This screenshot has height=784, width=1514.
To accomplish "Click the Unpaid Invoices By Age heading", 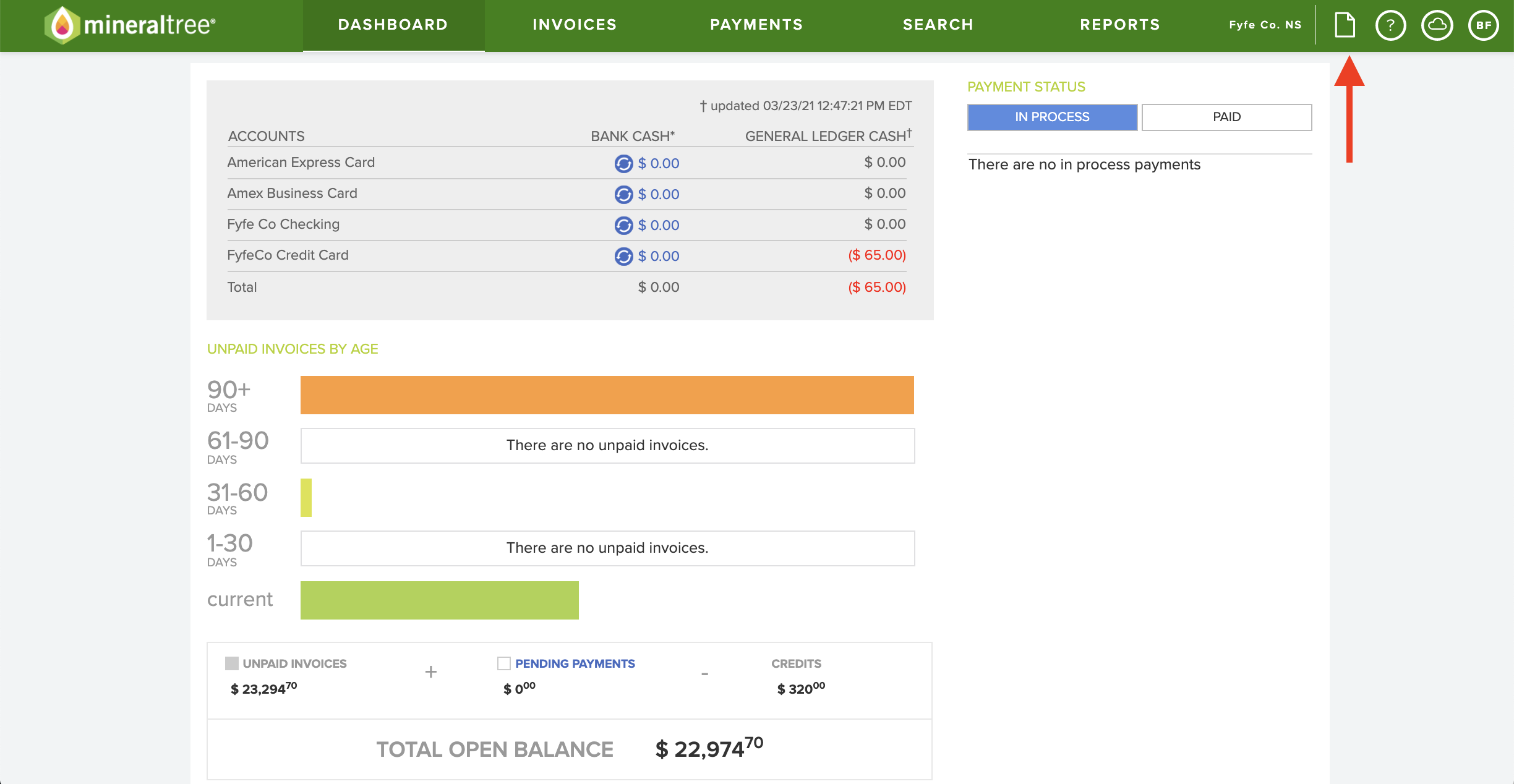I will [x=293, y=349].
